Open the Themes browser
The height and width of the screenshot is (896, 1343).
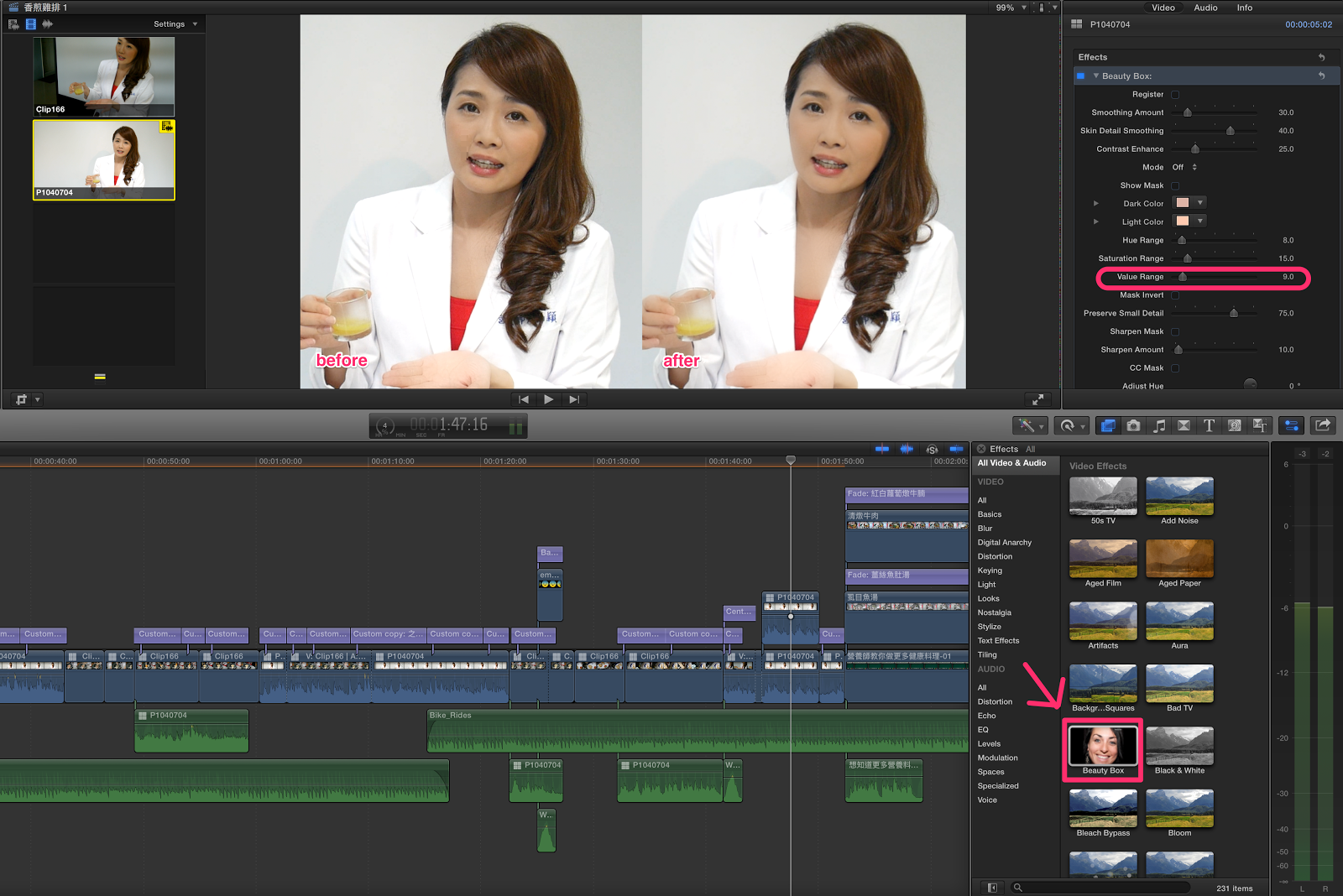click(1259, 425)
